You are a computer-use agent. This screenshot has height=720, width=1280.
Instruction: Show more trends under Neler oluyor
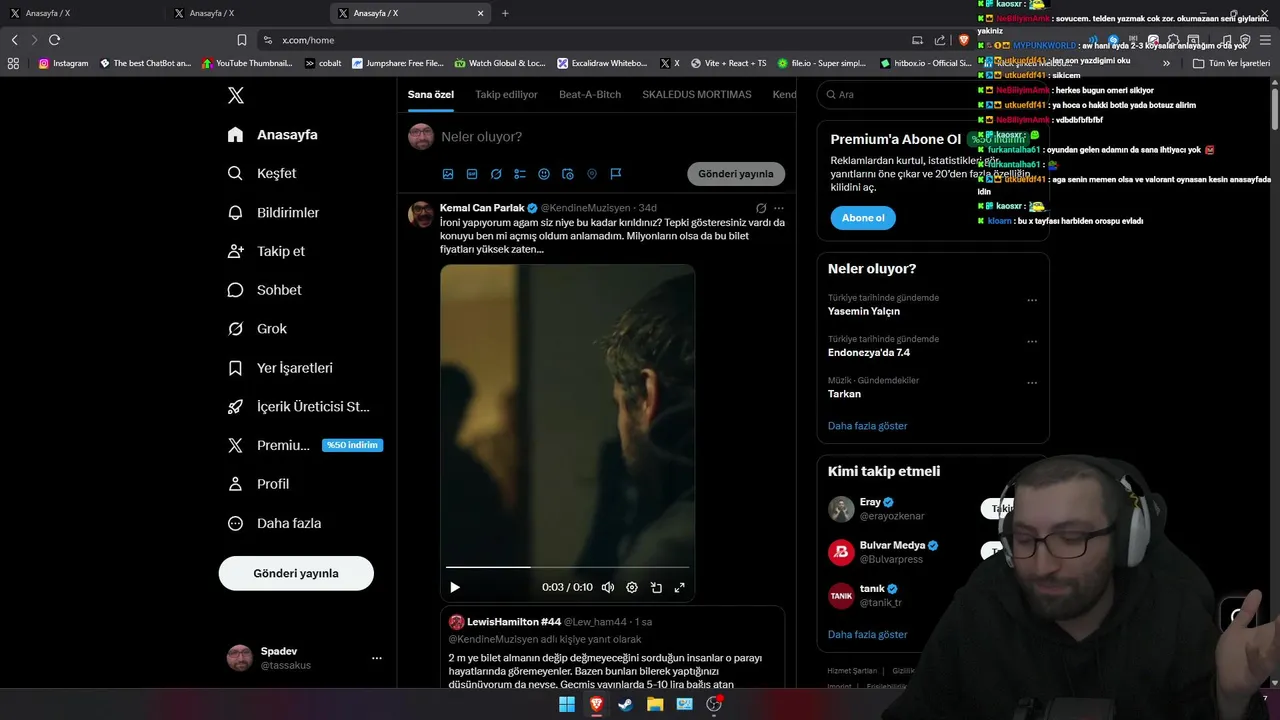point(867,426)
